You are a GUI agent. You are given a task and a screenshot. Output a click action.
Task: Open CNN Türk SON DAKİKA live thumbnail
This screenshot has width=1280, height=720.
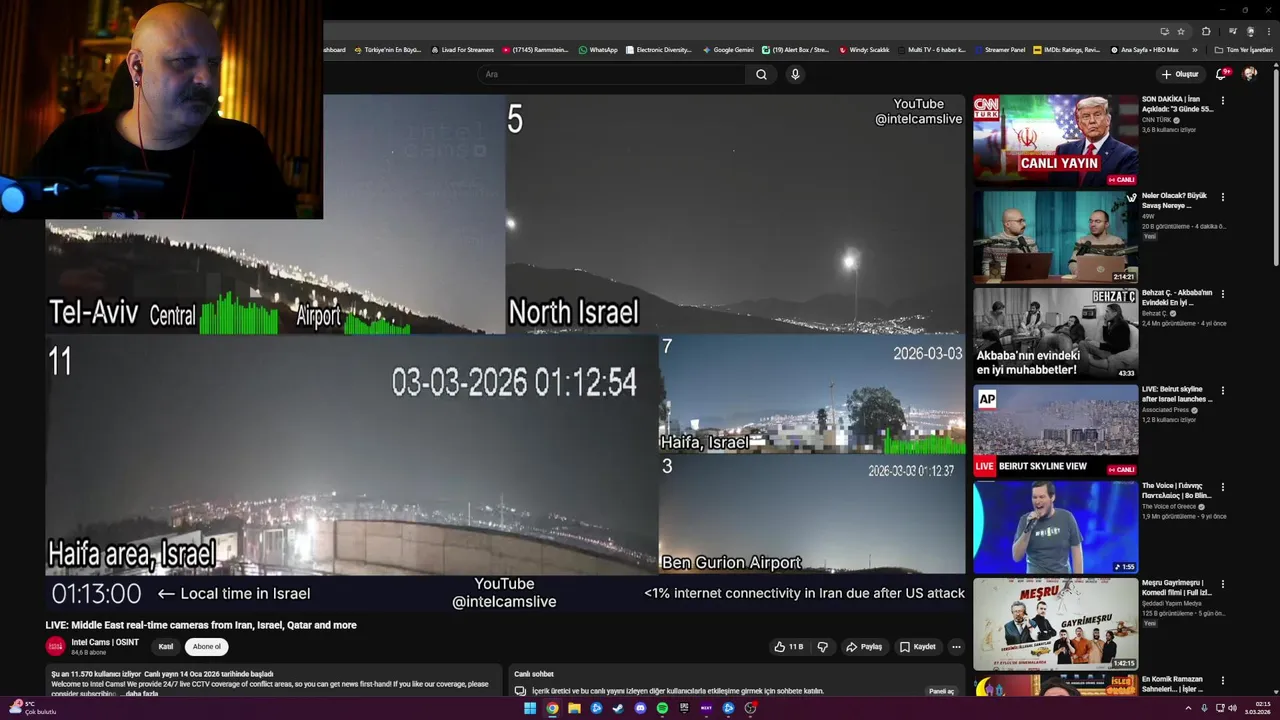click(x=1055, y=140)
